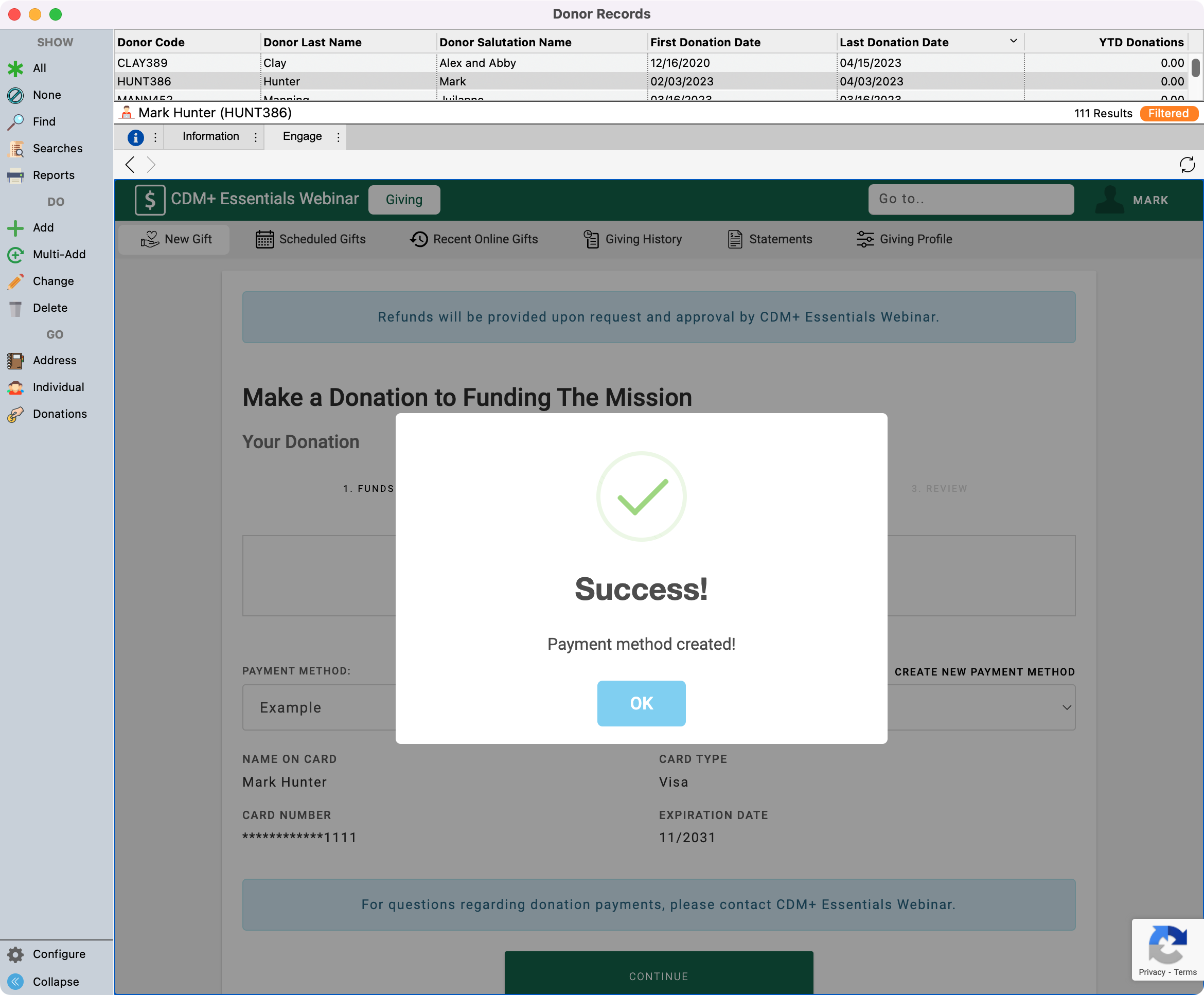
Task: Click Create New Payment Method link
Action: click(x=984, y=672)
